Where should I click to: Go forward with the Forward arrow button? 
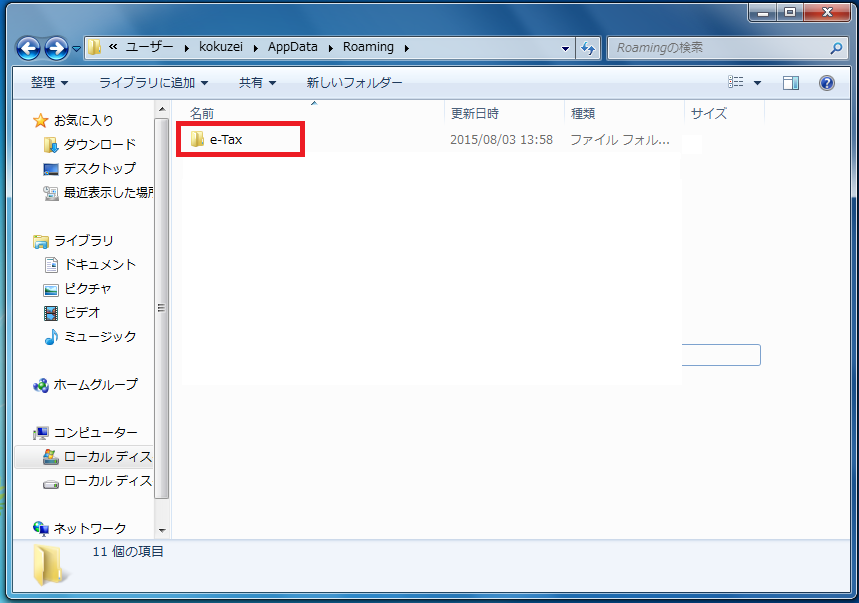[56, 48]
